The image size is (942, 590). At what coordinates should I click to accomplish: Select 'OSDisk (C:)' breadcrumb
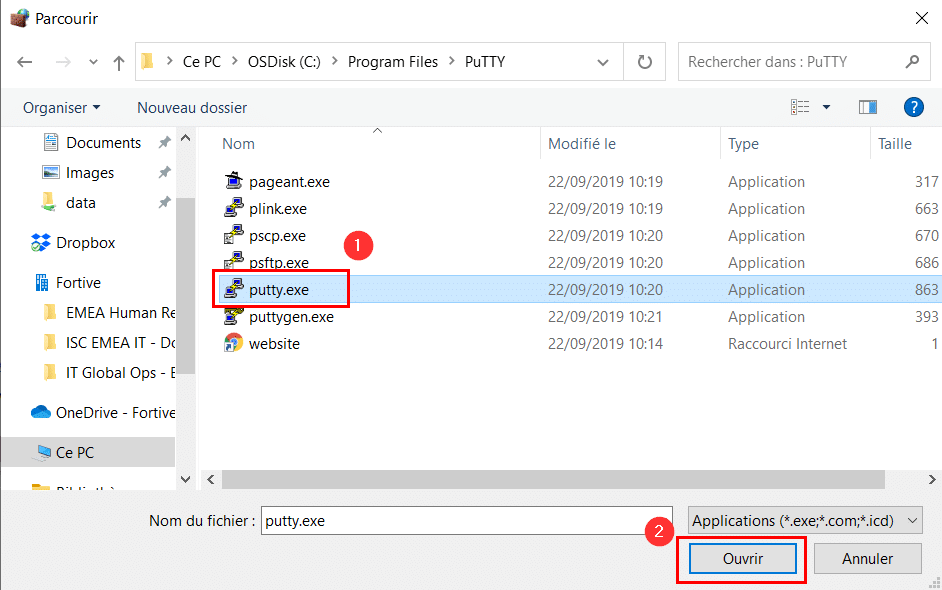point(284,62)
